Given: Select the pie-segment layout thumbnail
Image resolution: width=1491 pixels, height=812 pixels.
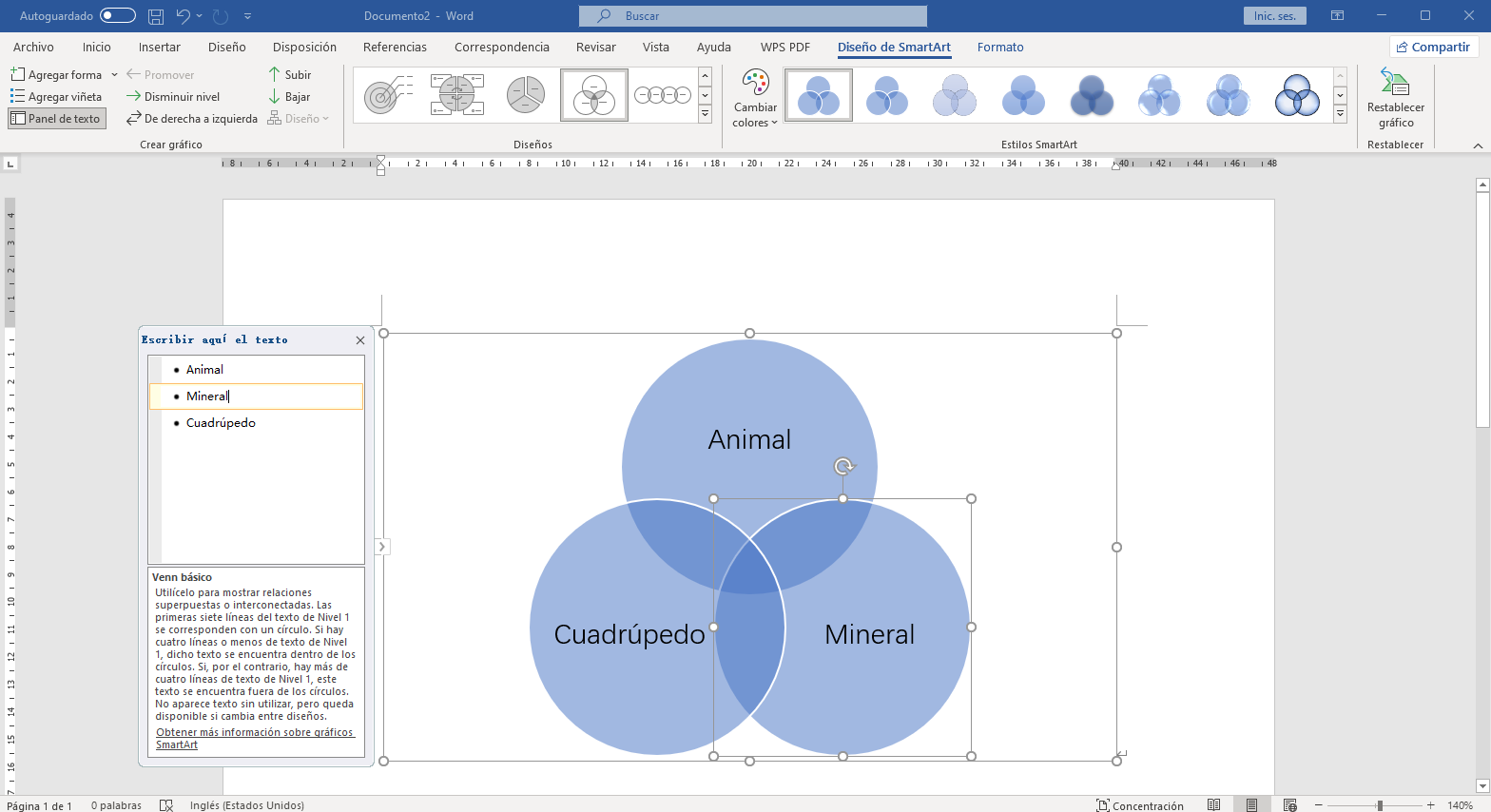Looking at the screenshot, I should [526, 95].
